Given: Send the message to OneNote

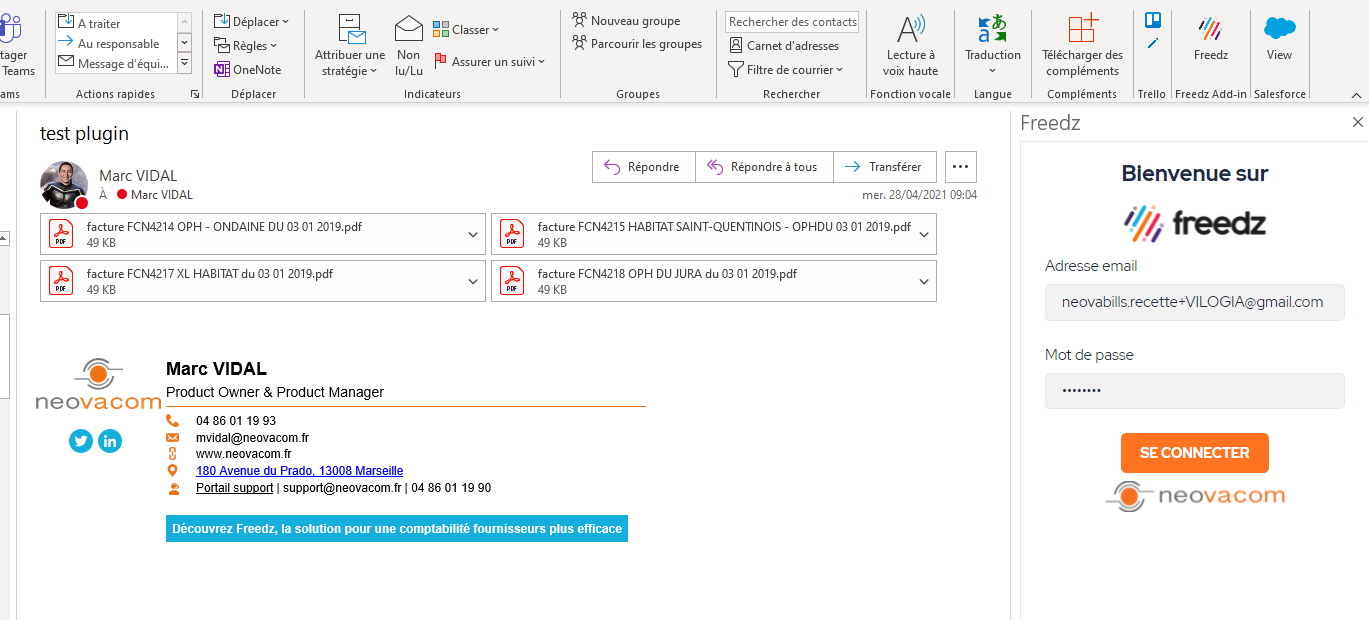Looking at the screenshot, I should click(248, 69).
